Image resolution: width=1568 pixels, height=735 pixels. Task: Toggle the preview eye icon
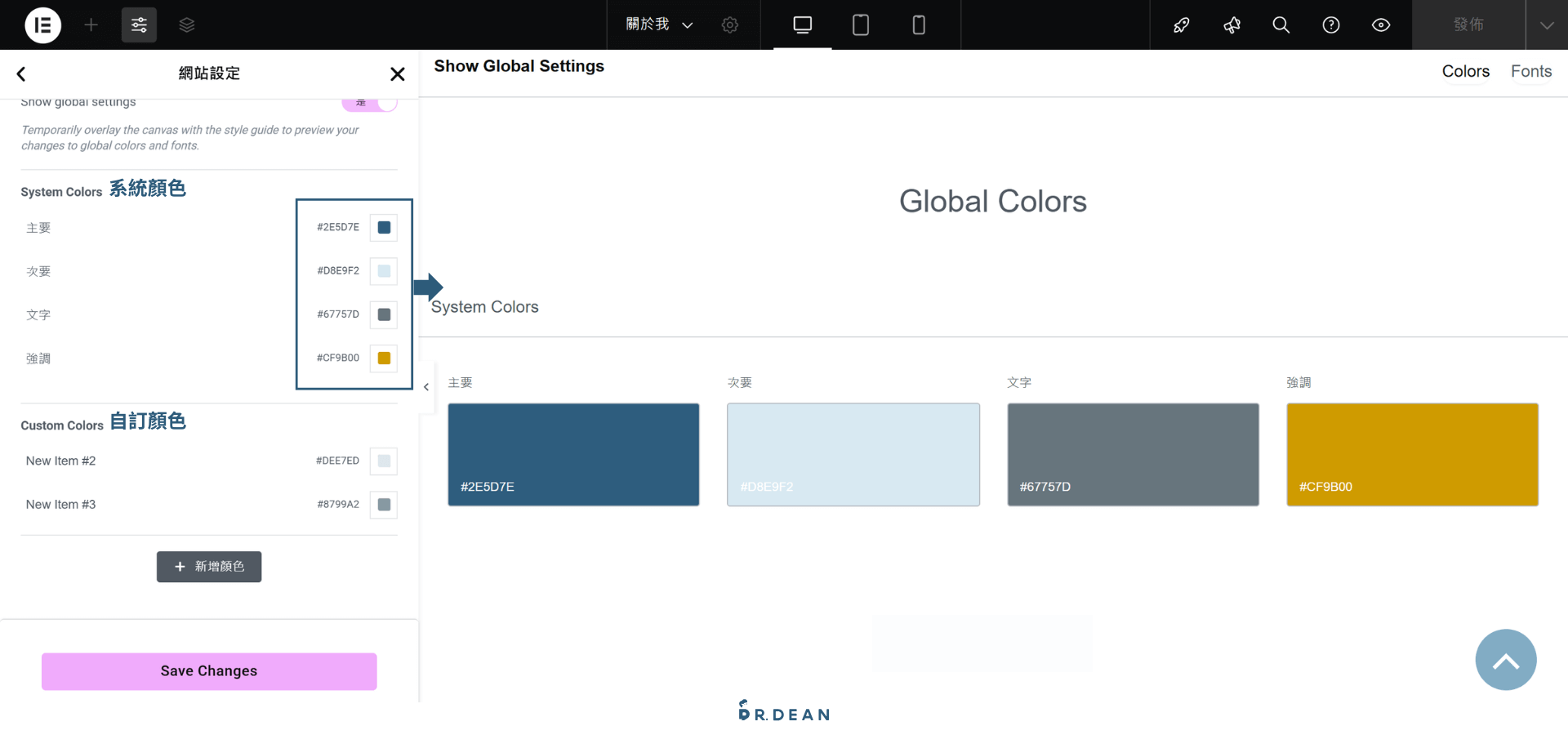pos(1380,24)
